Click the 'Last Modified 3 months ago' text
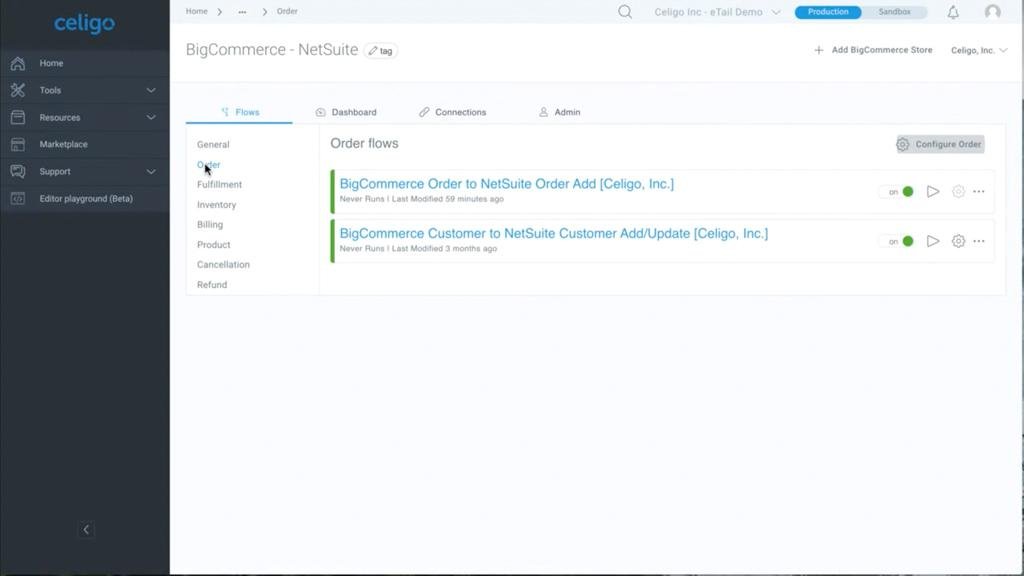 click(x=445, y=249)
